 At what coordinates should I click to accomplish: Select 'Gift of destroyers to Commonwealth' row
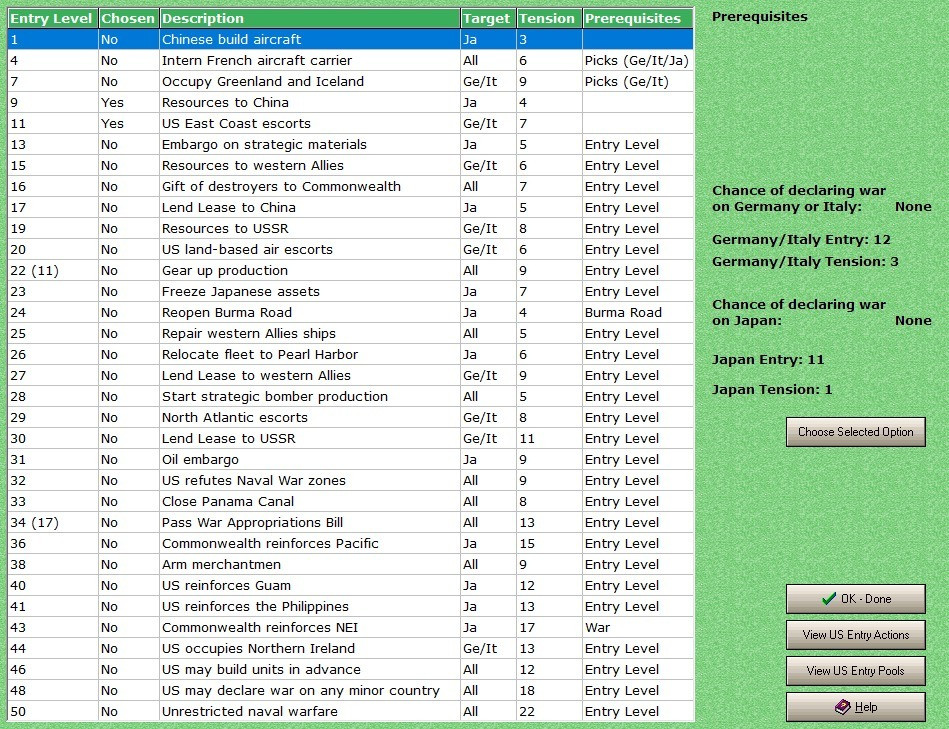[350, 186]
